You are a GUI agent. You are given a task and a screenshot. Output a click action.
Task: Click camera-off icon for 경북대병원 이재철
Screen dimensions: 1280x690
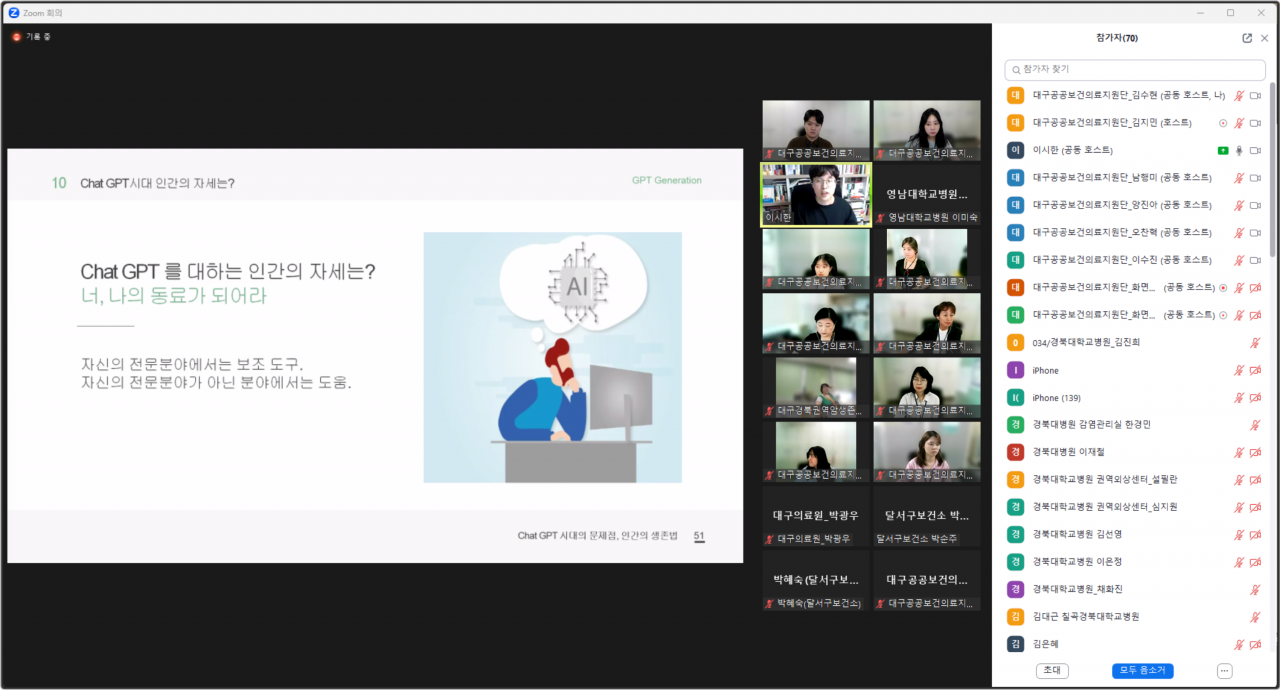(x=1255, y=452)
